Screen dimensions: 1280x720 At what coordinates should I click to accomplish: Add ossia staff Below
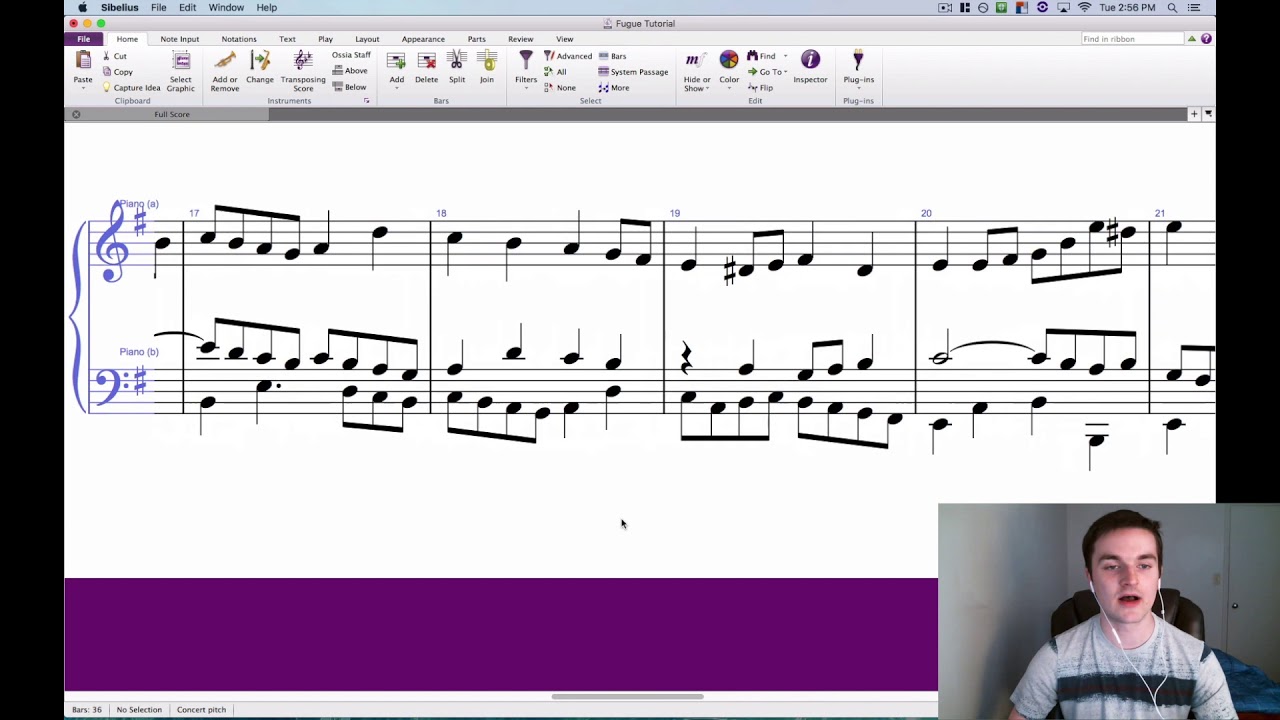[349, 87]
